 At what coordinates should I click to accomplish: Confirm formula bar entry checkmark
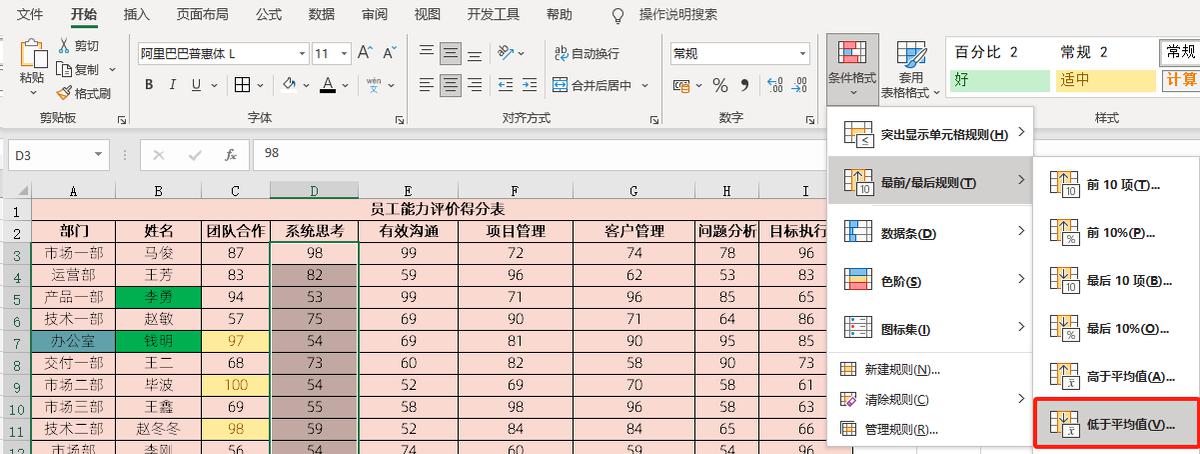tap(195, 155)
